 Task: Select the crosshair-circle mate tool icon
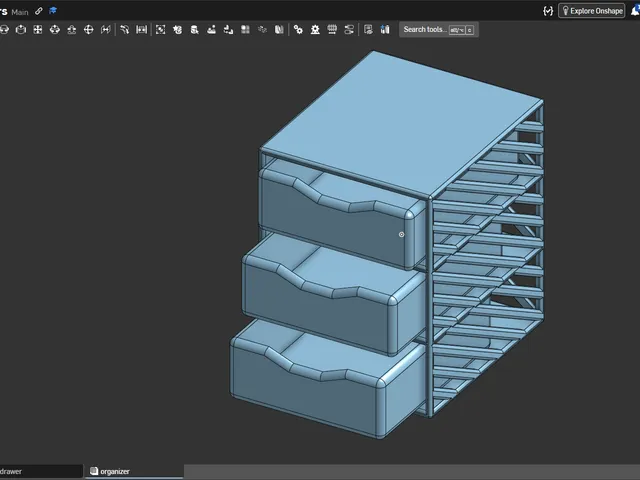coord(89,29)
